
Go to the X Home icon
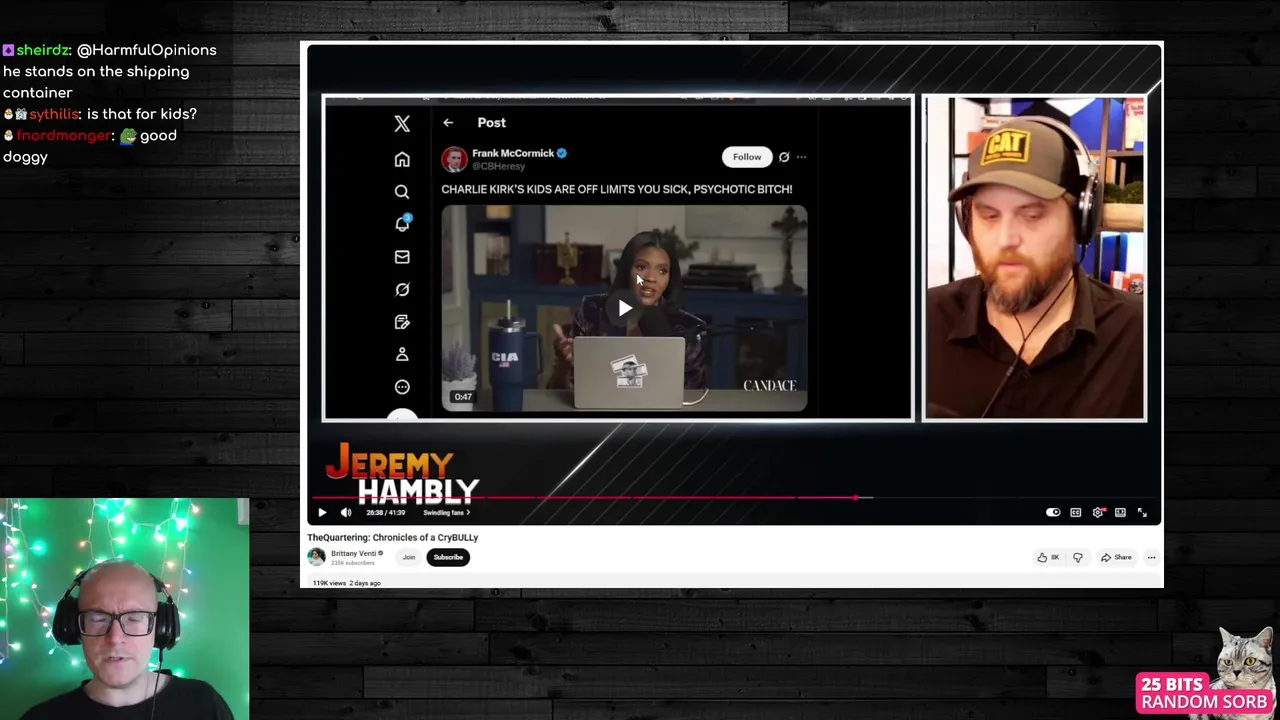pyautogui.click(x=402, y=159)
